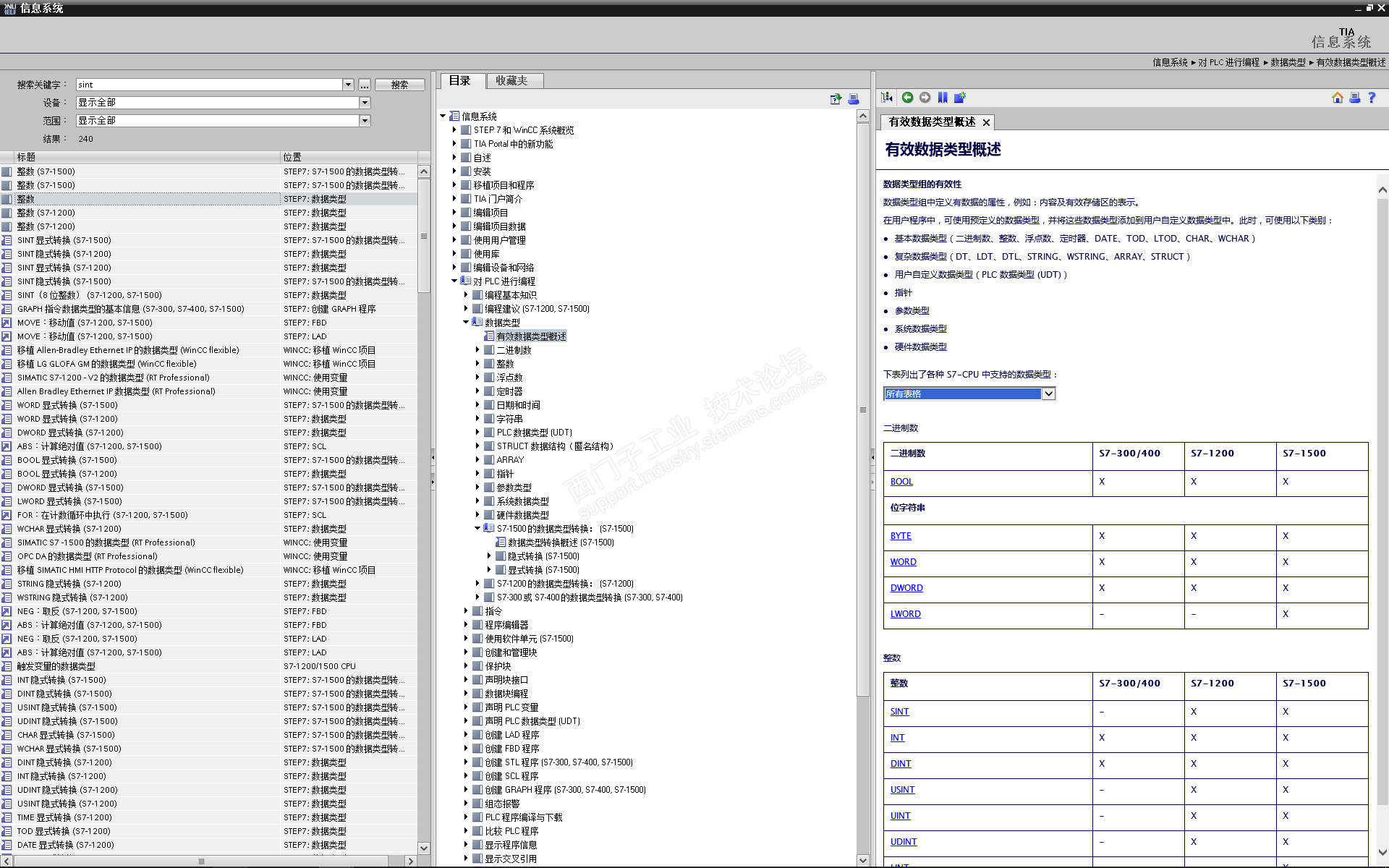Image resolution: width=1389 pixels, height=868 pixels.
Task: Collapse the 数据类型 tree node
Action: click(466, 323)
